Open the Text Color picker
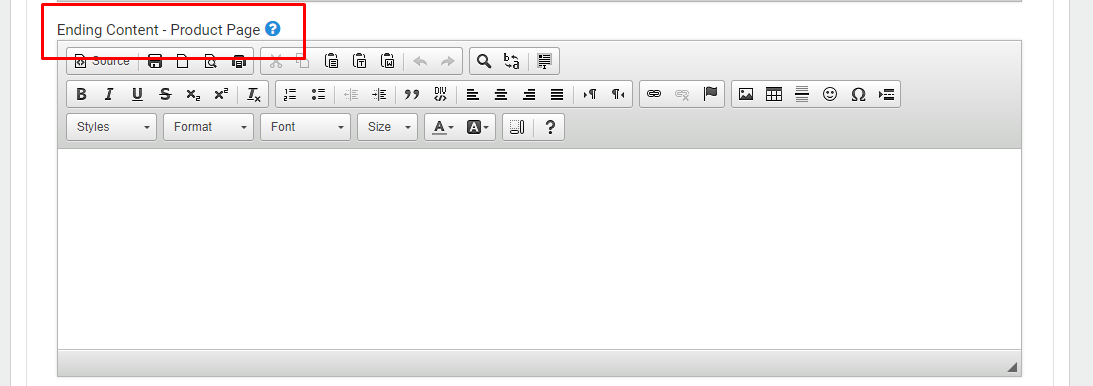Viewport: 1093px width, 386px height. point(443,127)
